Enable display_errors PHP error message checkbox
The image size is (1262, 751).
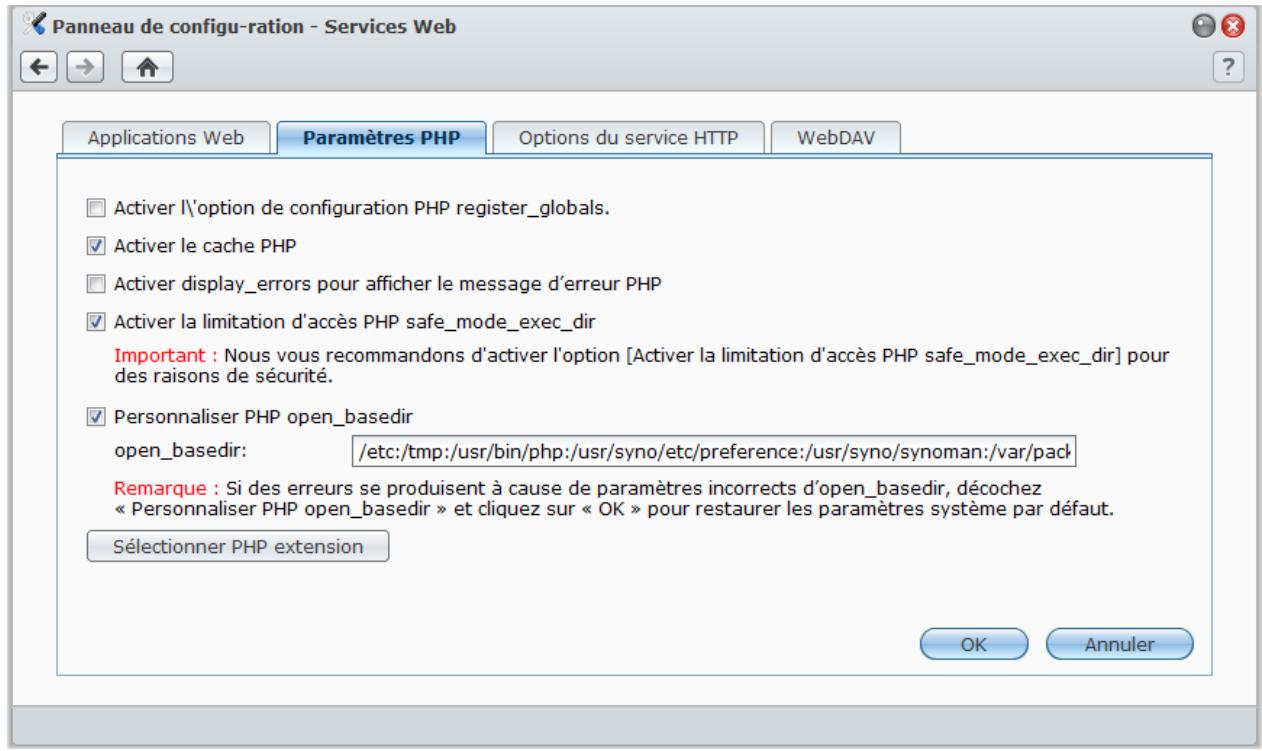(x=96, y=284)
